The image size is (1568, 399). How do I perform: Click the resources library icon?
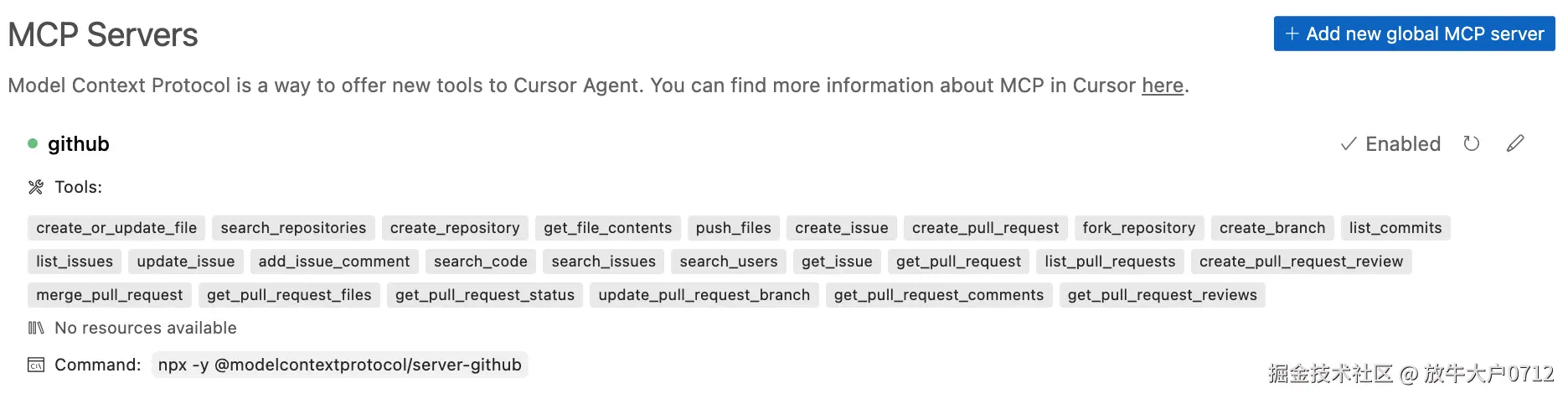click(x=35, y=328)
